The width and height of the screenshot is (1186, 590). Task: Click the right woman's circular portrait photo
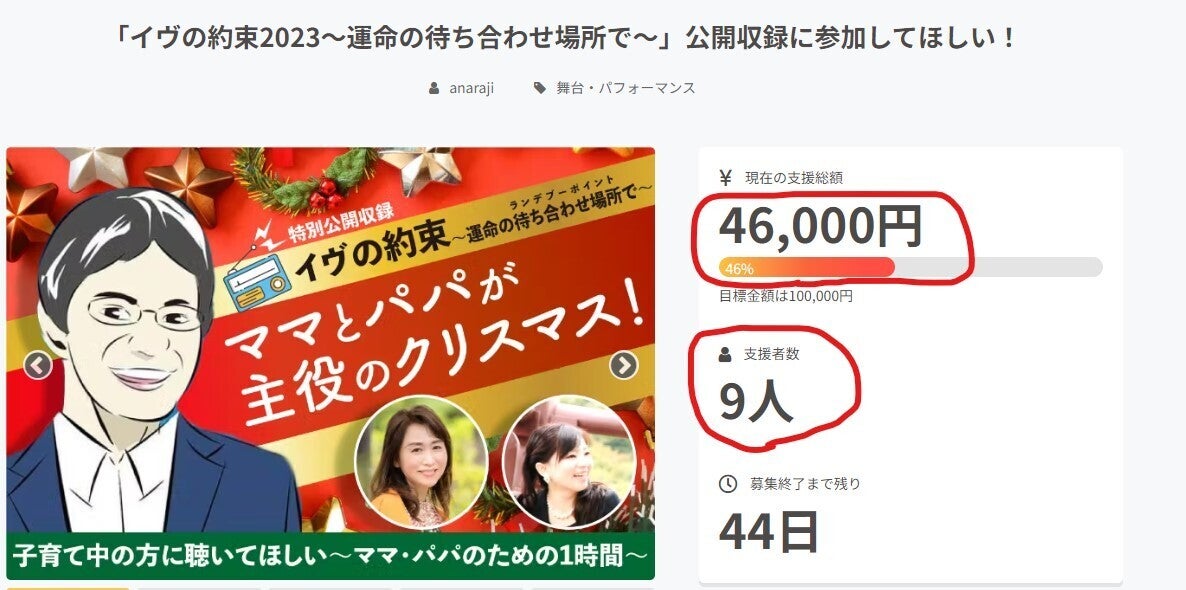(x=569, y=461)
